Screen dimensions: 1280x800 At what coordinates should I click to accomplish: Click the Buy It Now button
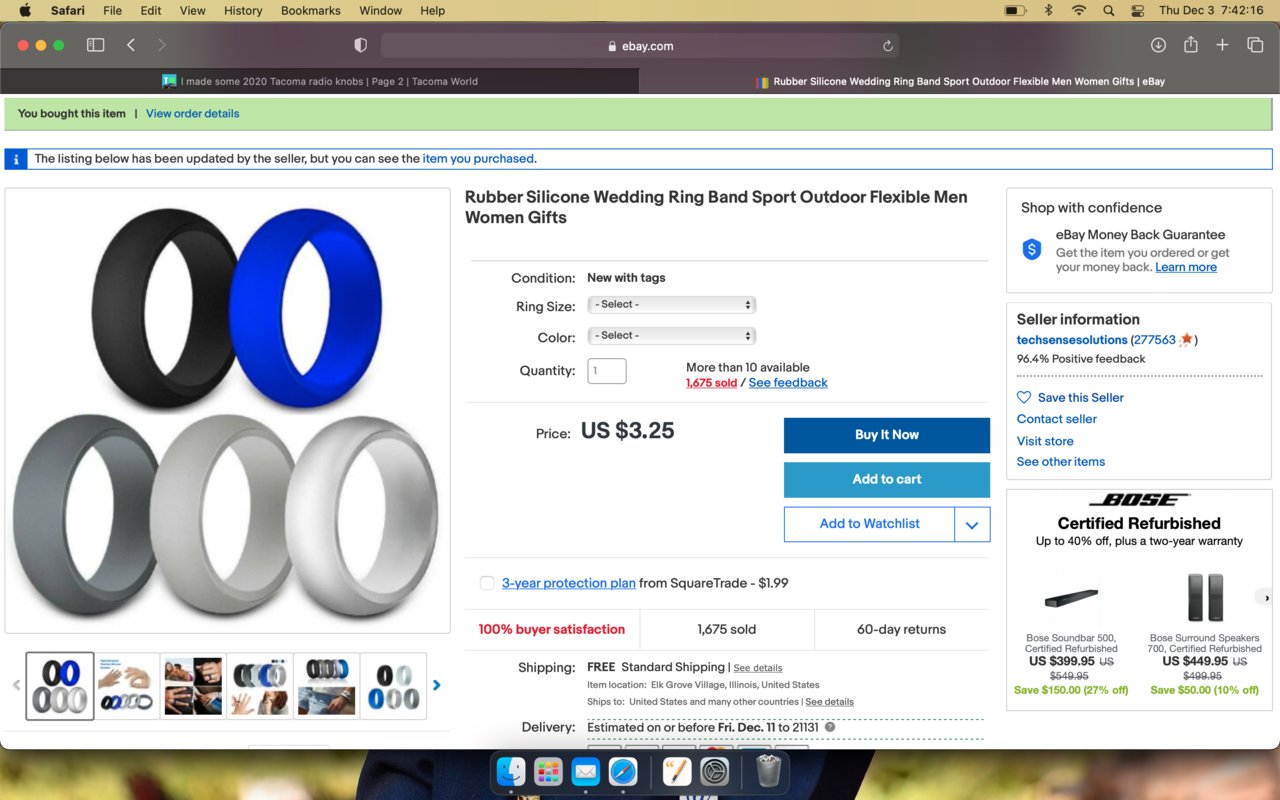(887, 435)
